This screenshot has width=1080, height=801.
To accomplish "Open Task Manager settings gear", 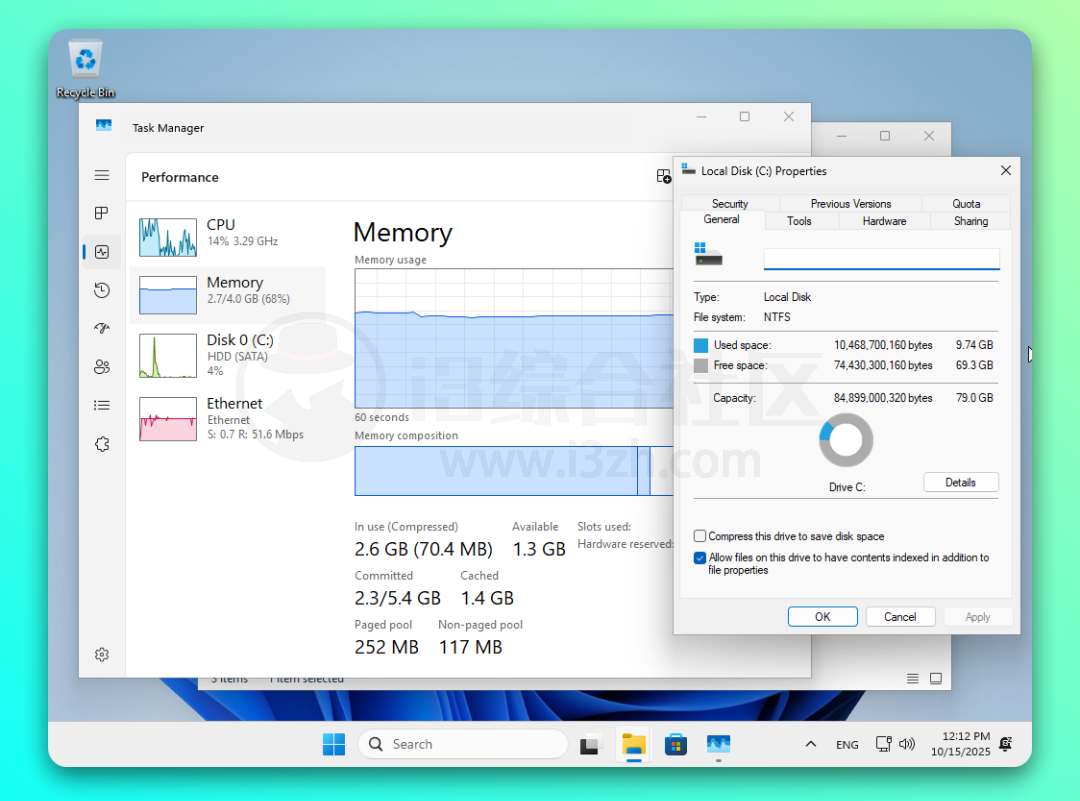I will click(x=102, y=654).
